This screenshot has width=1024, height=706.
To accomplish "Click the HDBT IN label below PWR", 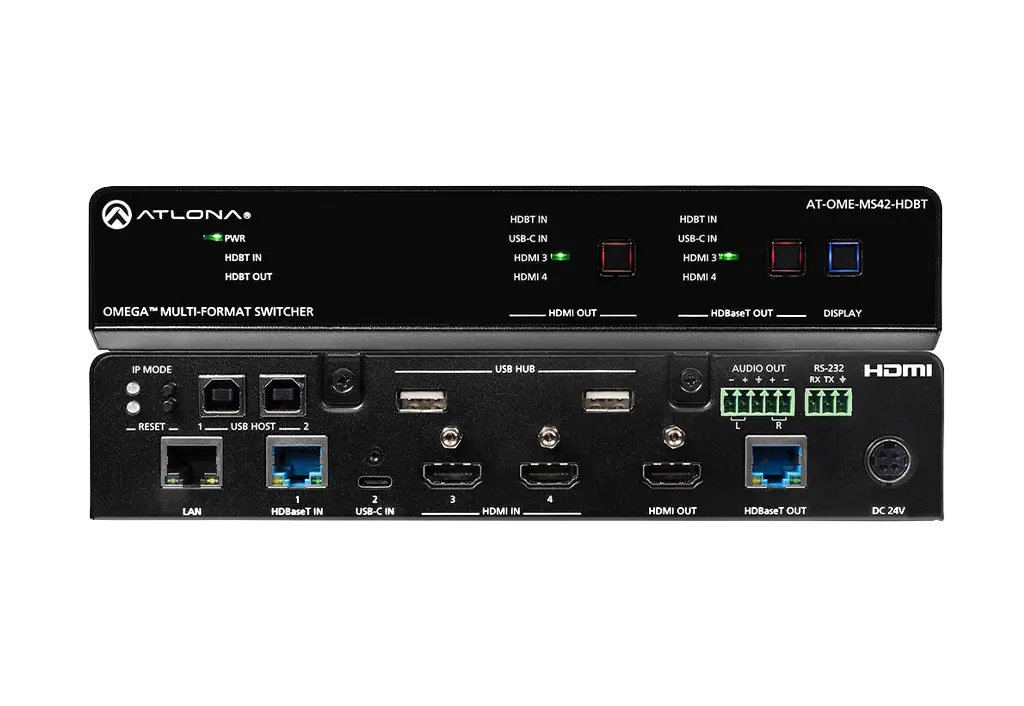I will (x=243, y=257).
